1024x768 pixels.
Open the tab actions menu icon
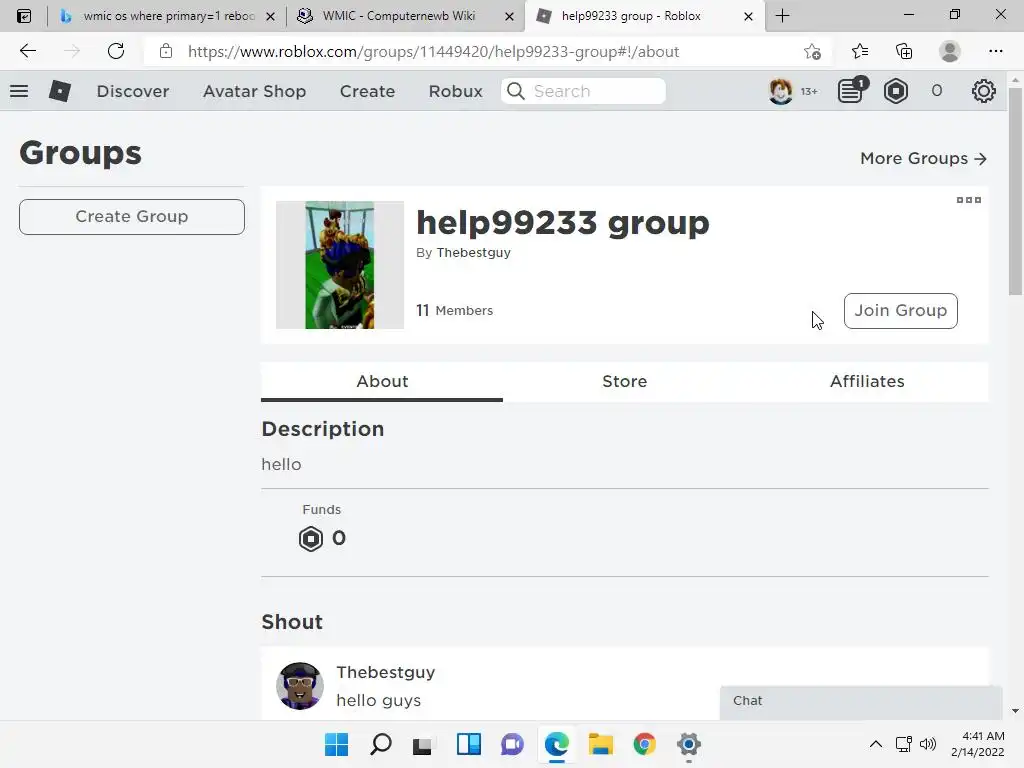point(24,16)
